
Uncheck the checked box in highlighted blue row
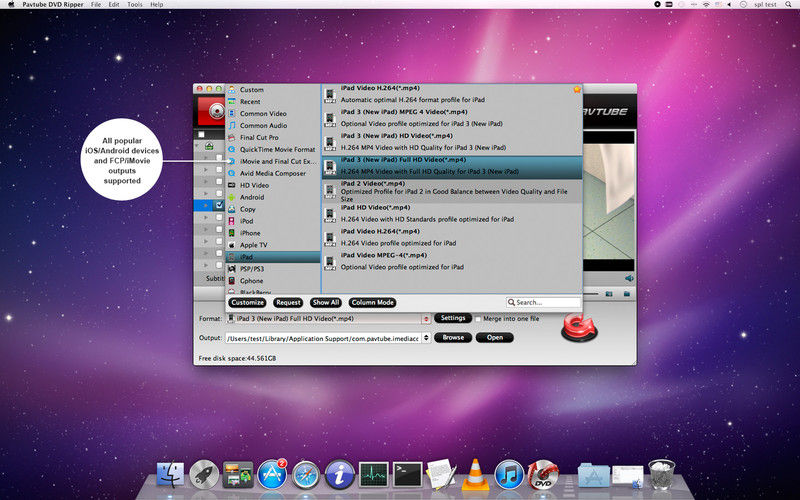pos(219,205)
